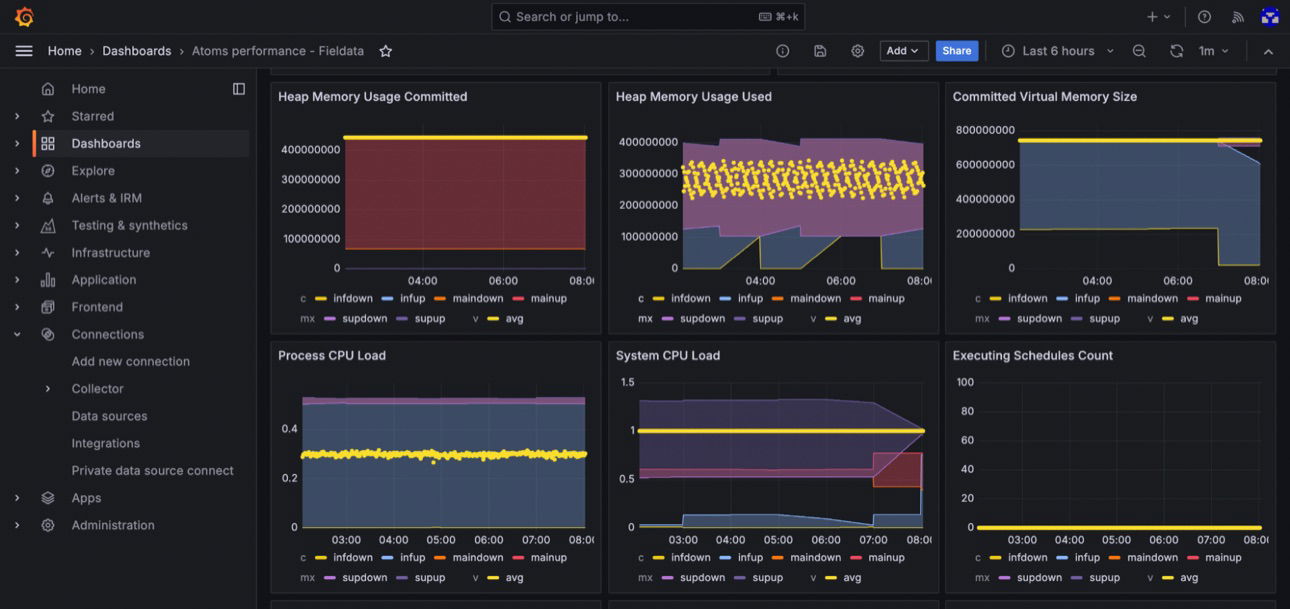The height and width of the screenshot is (609, 1290).
Task: Open dashboard insights info icon
Action: 783,51
